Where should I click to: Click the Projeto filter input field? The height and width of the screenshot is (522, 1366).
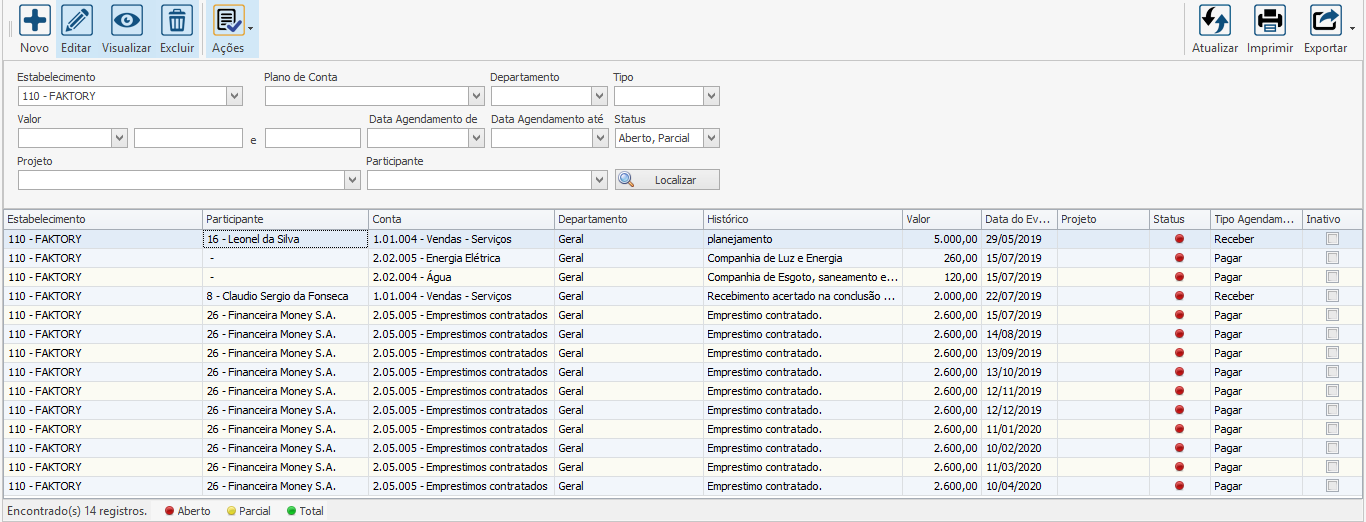point(180,180)
